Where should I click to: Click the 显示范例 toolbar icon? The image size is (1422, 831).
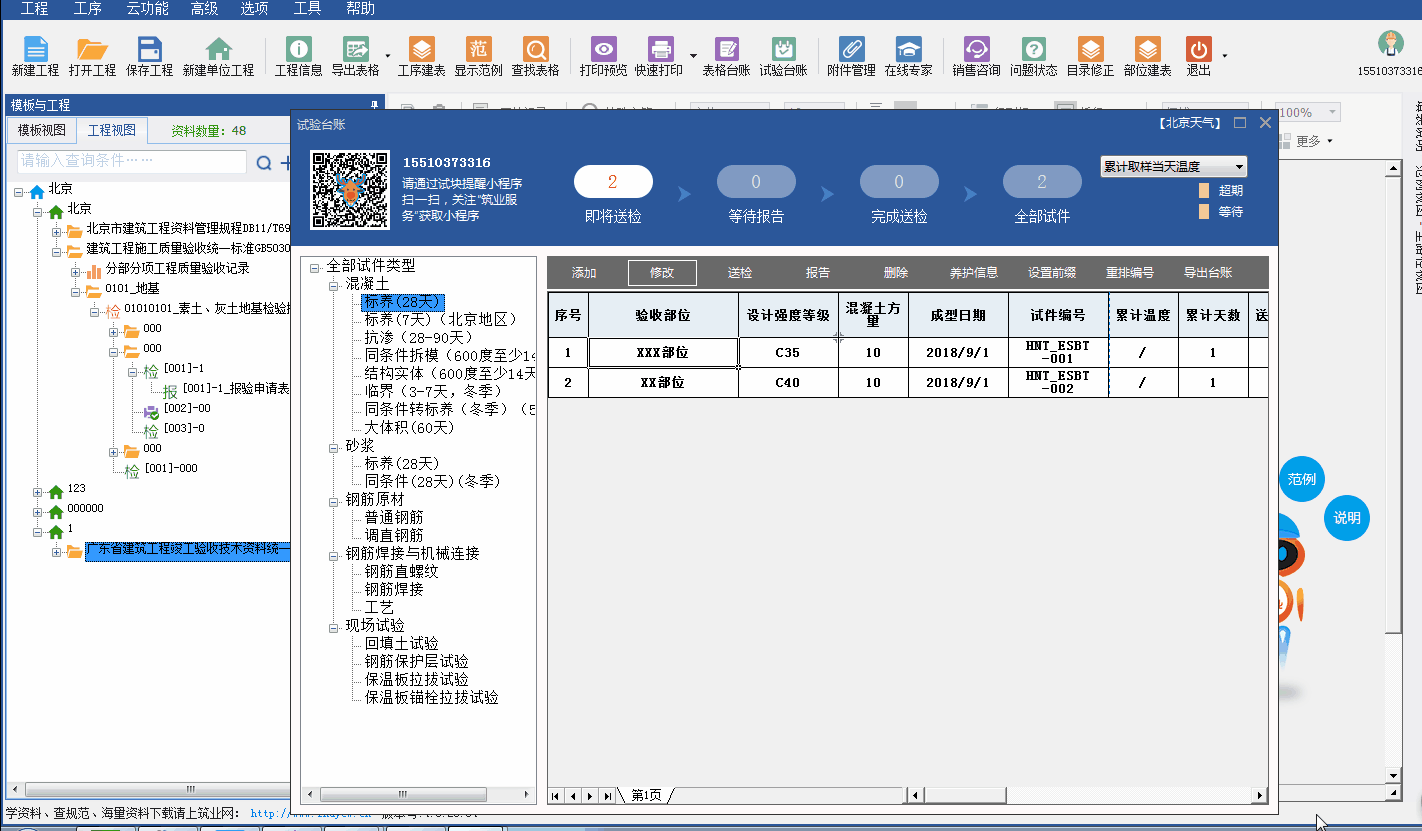click(478, 49)
